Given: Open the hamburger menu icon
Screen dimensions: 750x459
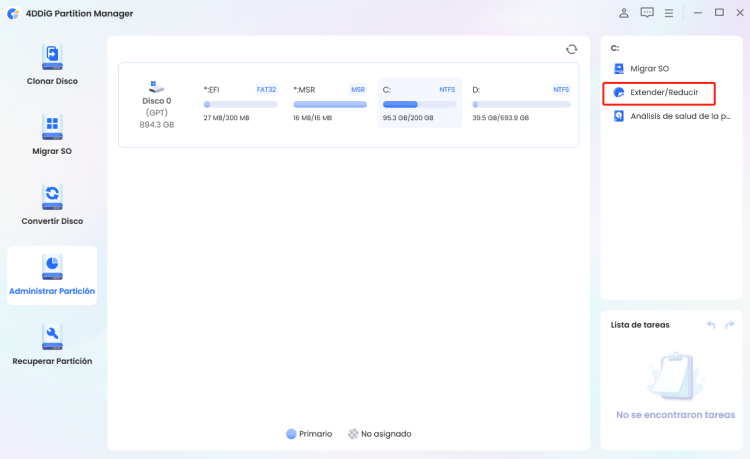Looking at the screenshot, I should coord(669,13).
